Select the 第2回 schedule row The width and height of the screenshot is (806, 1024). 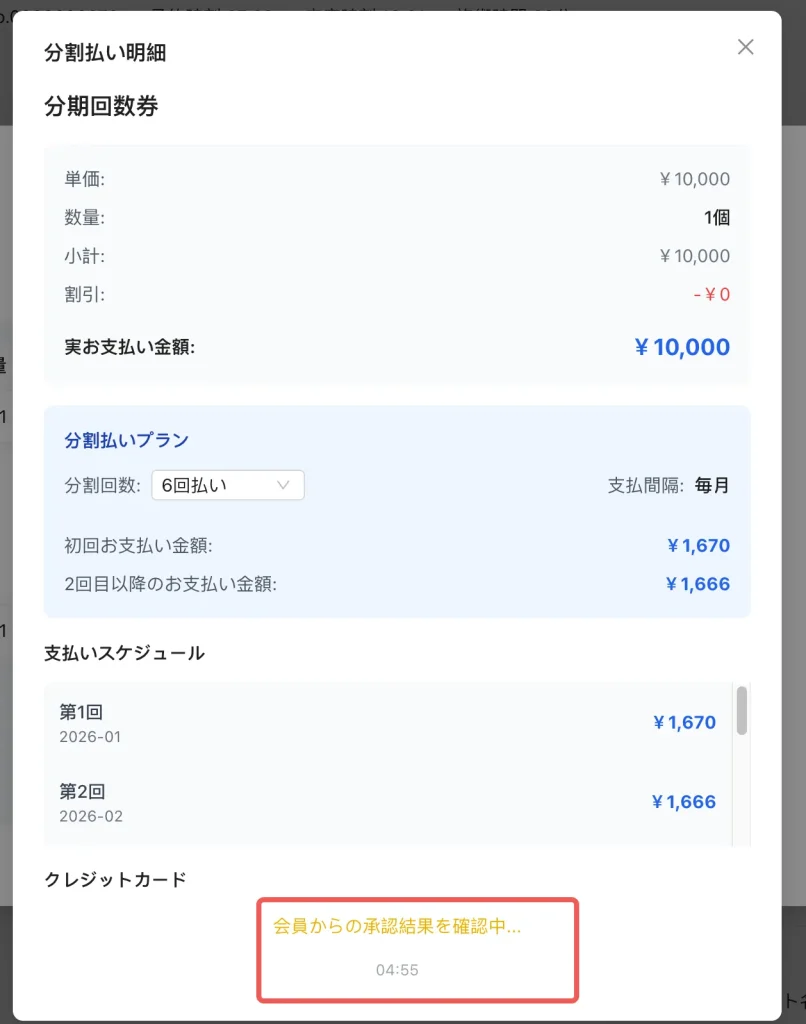tap(388, 802)
